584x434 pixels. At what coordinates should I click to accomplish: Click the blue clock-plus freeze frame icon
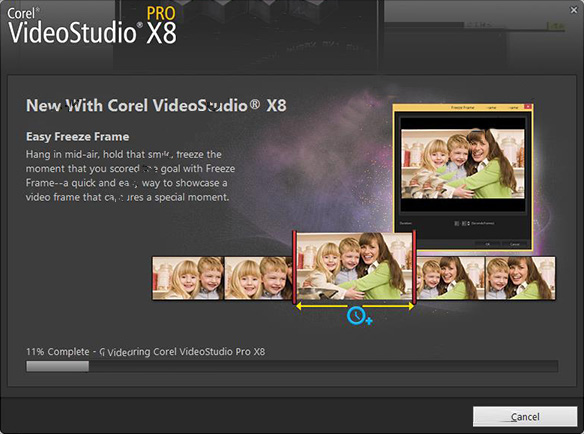pyautogui.click(x=359, y=316)
